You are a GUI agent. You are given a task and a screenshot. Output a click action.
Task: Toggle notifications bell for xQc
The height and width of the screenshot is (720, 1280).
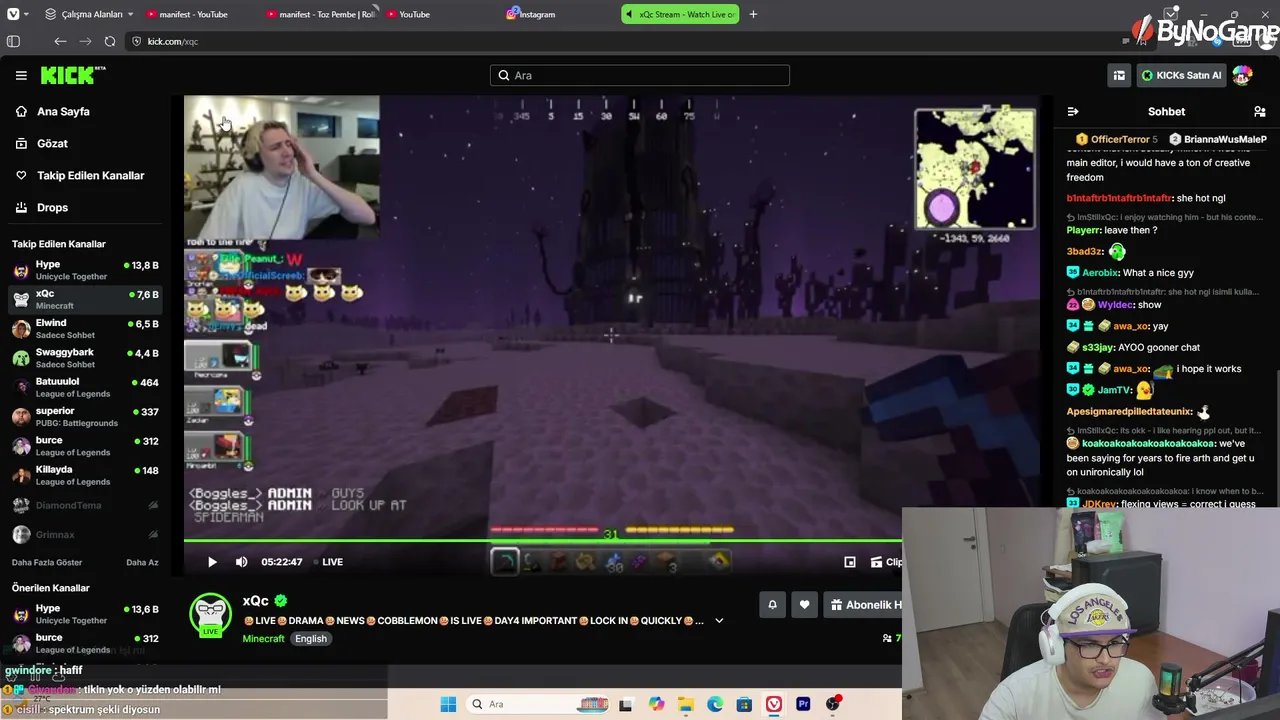click(x=772, y=604)
